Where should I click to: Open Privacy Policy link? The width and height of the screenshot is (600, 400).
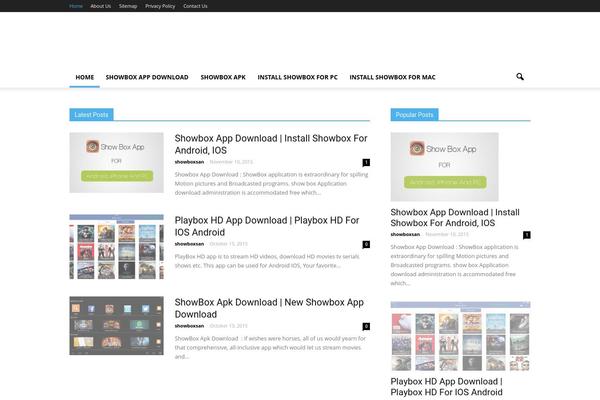point(160,6)
